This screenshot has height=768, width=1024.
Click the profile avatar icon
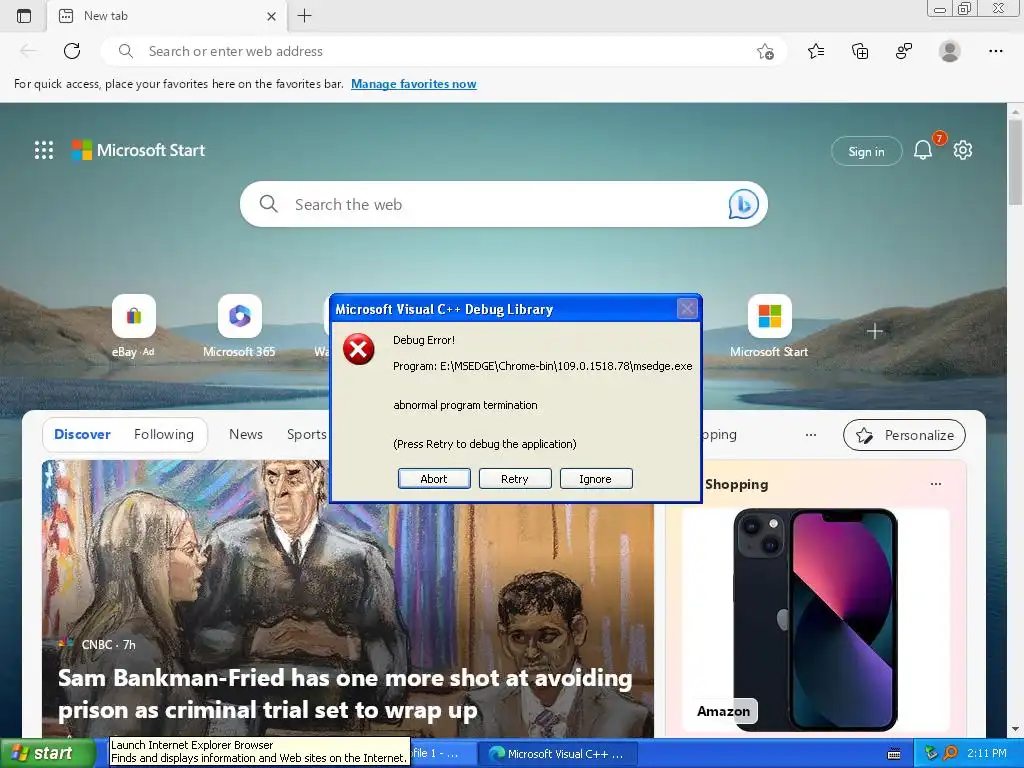point(950,51)
